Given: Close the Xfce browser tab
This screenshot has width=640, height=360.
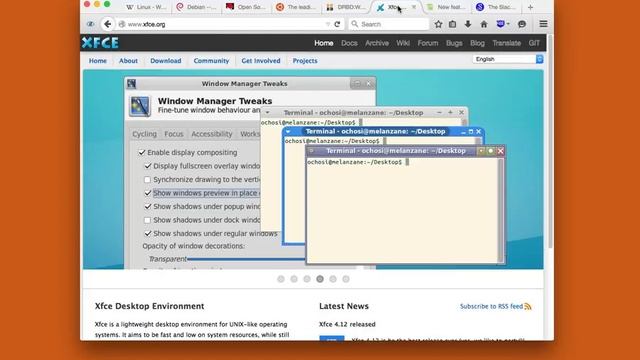Looking at the screenshot, I should (413, 7).
